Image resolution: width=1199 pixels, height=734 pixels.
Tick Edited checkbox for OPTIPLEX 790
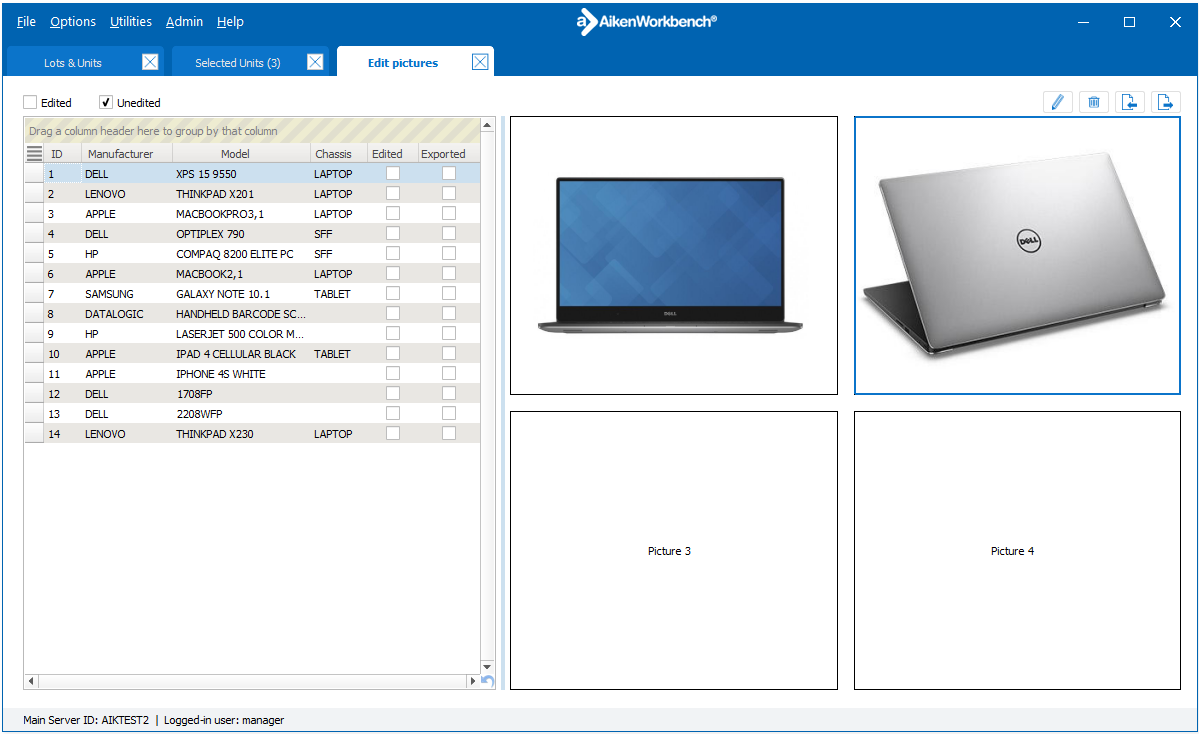point(393,233)
